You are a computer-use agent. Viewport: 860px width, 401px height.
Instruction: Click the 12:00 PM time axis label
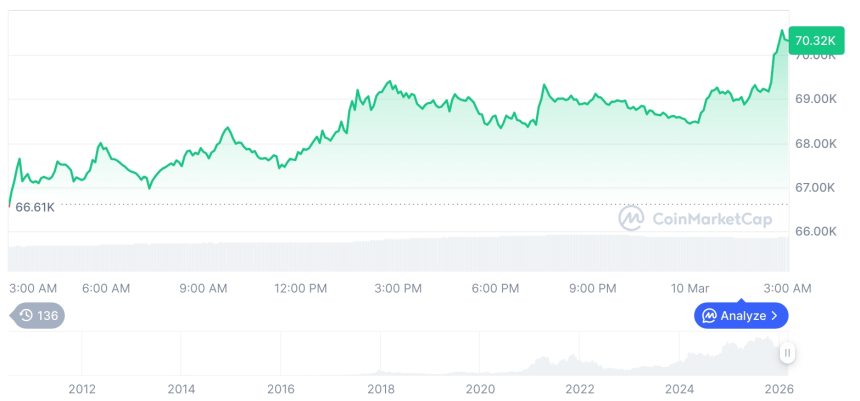click(x=301, y=288)
